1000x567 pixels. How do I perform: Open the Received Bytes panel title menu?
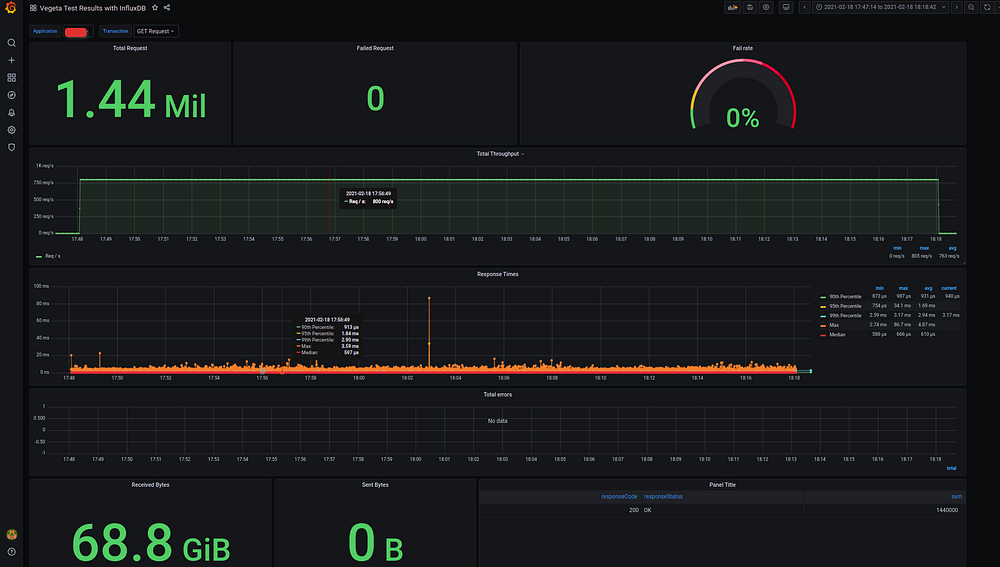[x=151, y=485]
